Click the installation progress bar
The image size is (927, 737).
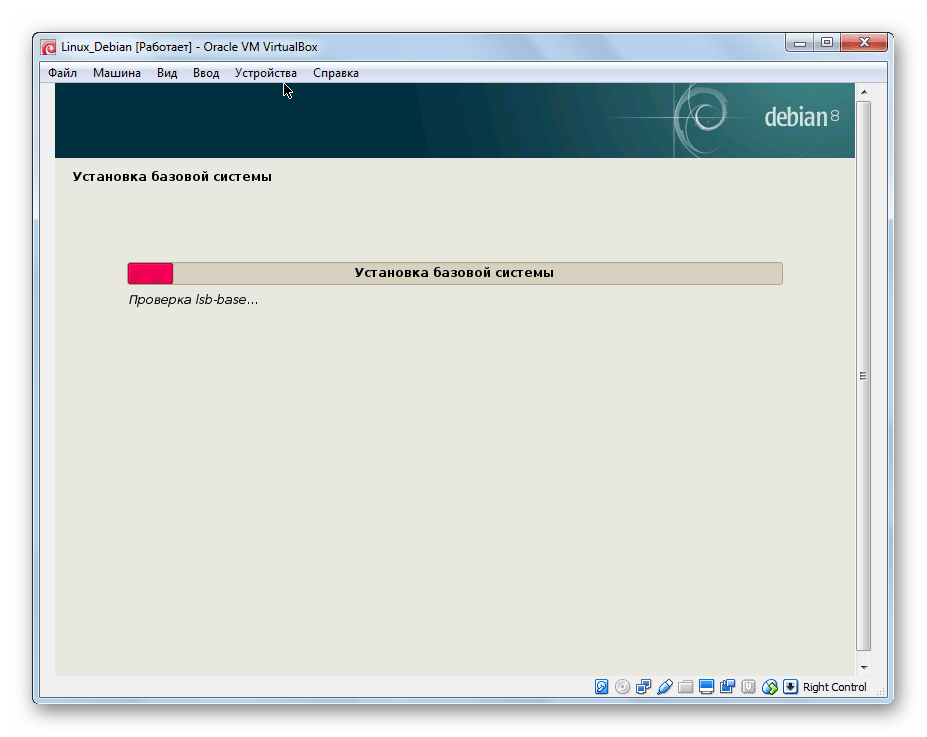click(x=455, y=273)
